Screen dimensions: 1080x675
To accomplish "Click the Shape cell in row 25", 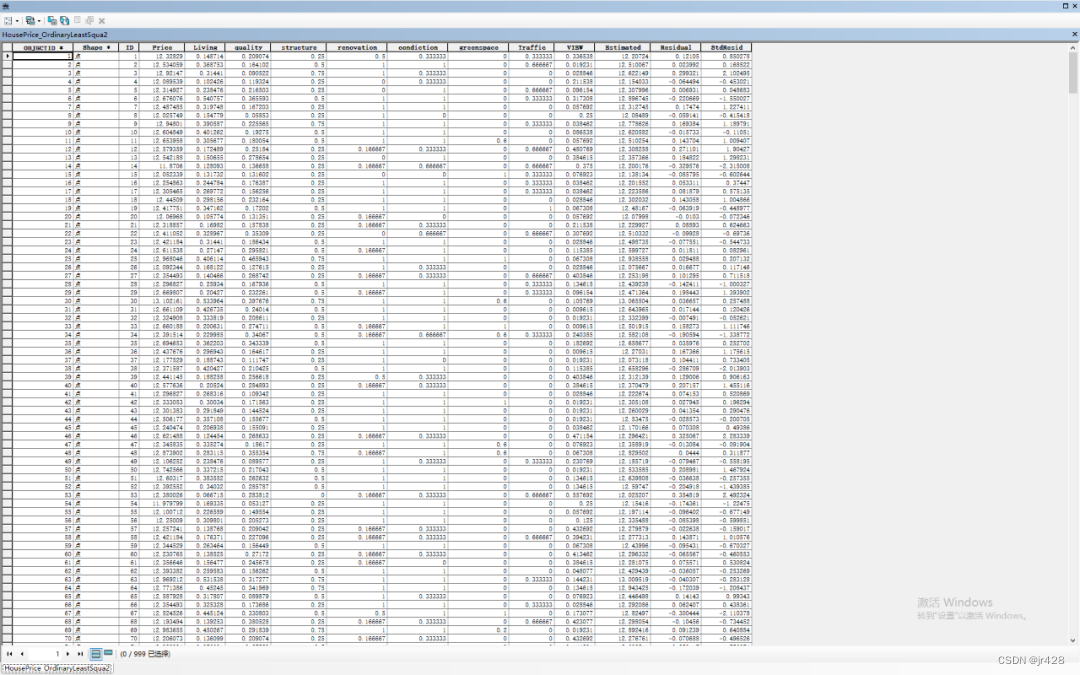I will 96,259.
